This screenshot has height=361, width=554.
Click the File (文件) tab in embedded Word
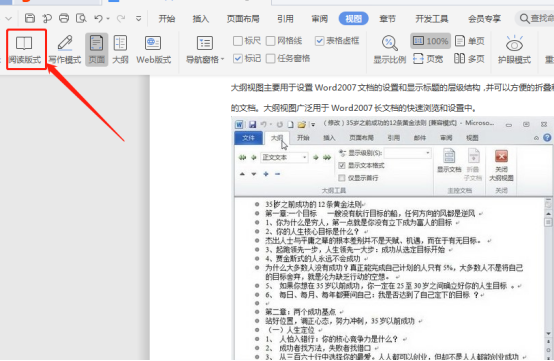click(248, 138)
